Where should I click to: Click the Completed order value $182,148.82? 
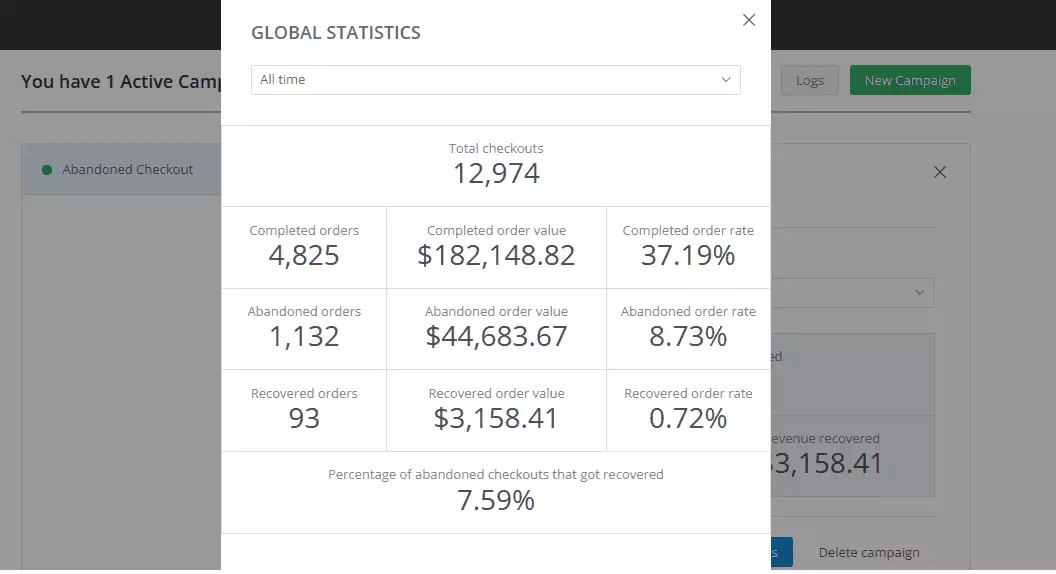[x=496, y=256]
